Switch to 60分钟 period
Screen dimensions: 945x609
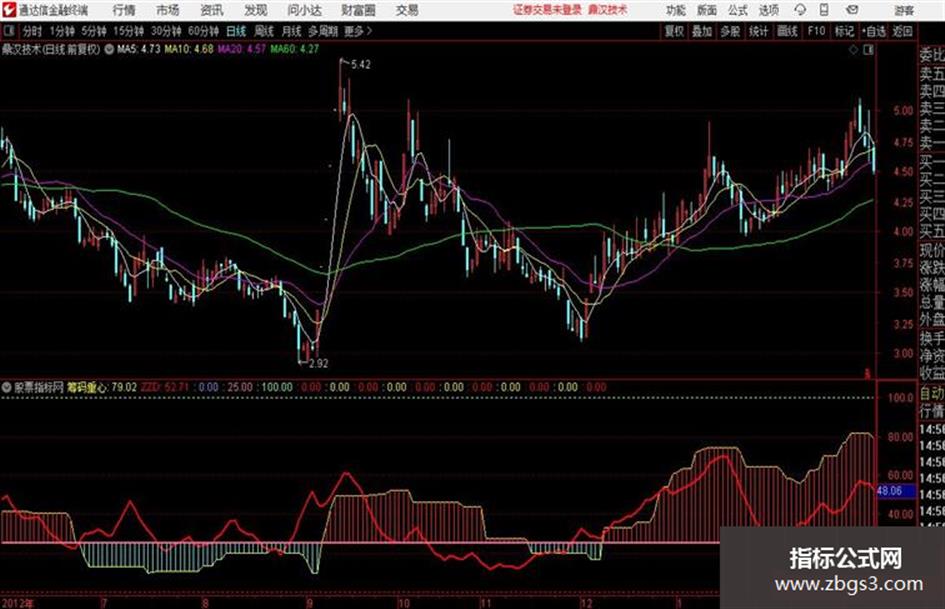203,31
